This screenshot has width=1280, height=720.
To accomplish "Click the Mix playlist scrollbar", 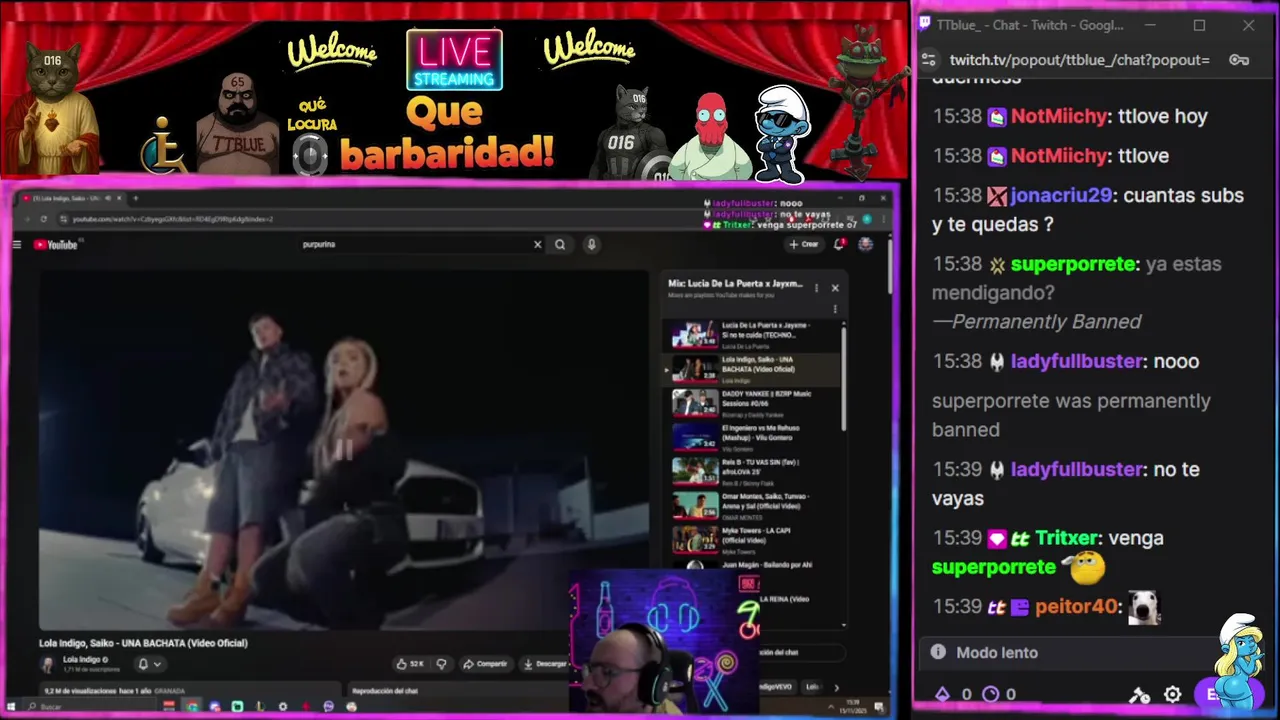I will click(844, 380).
